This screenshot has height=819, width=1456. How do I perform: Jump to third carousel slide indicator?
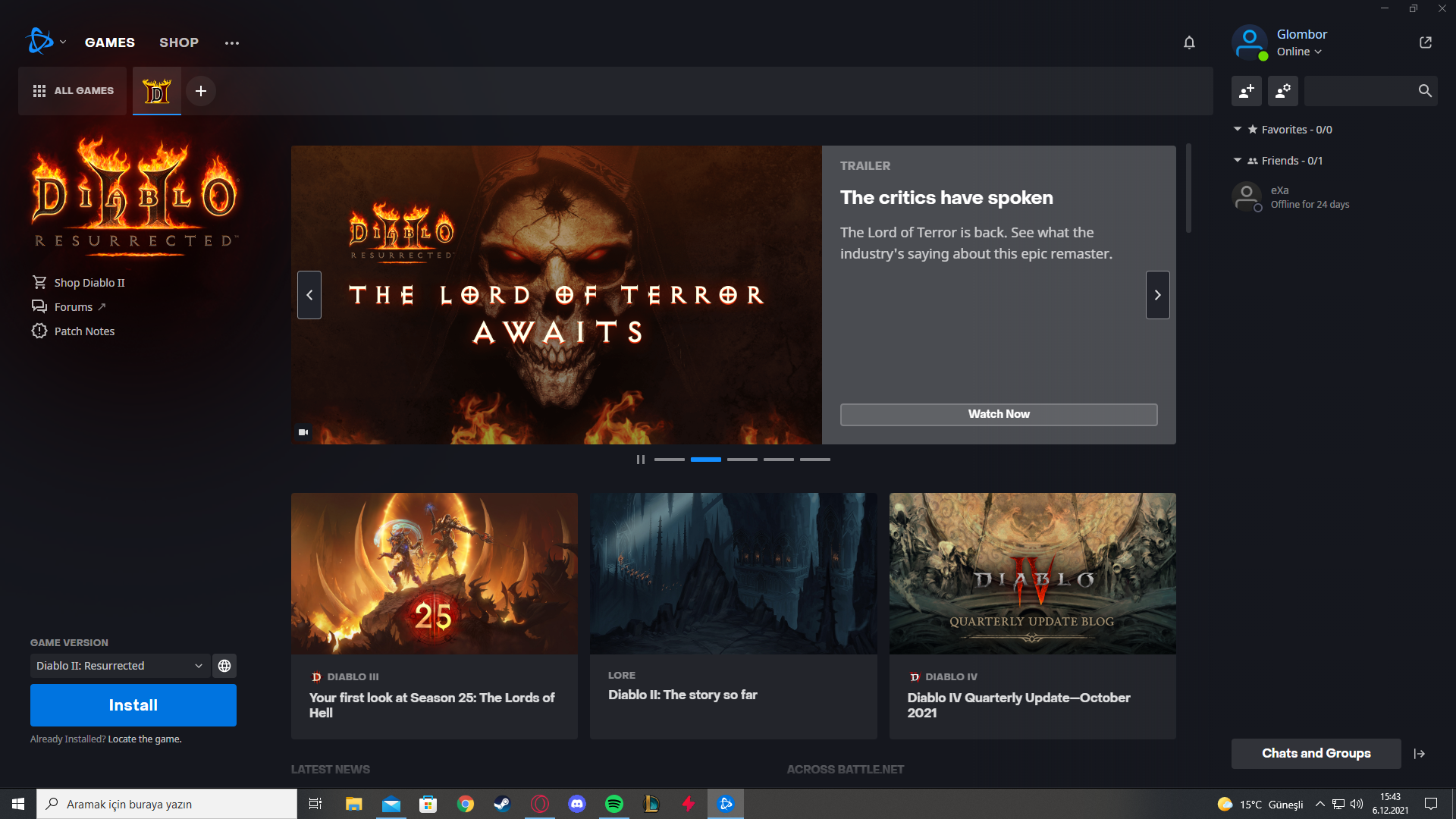point(742,460)
